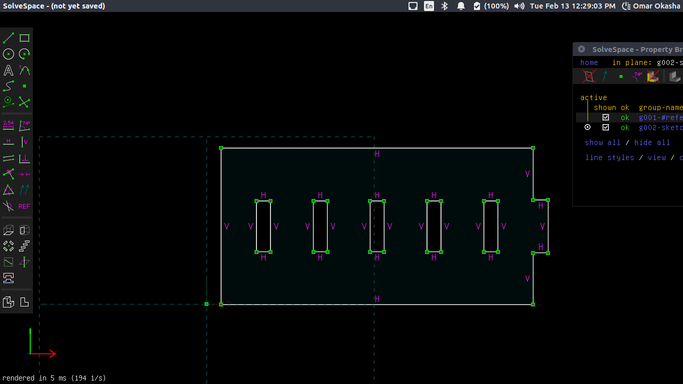Apply the Symmetric constraint tool

coord(24,174)
